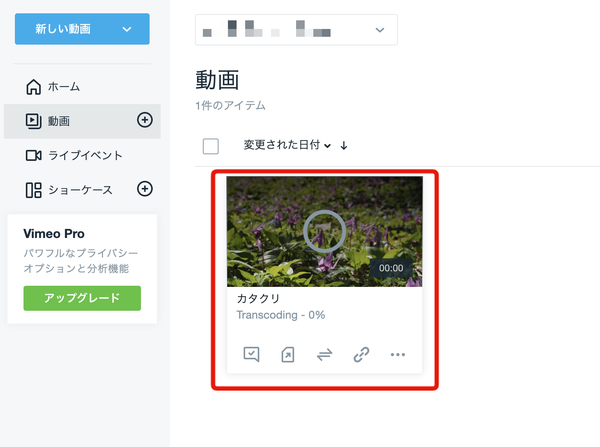The width and height of the screenshot is (600, 447).
Task: Click the review comment icon on カタクリ card
Action: pyautogui.click(x=251, y=354)
